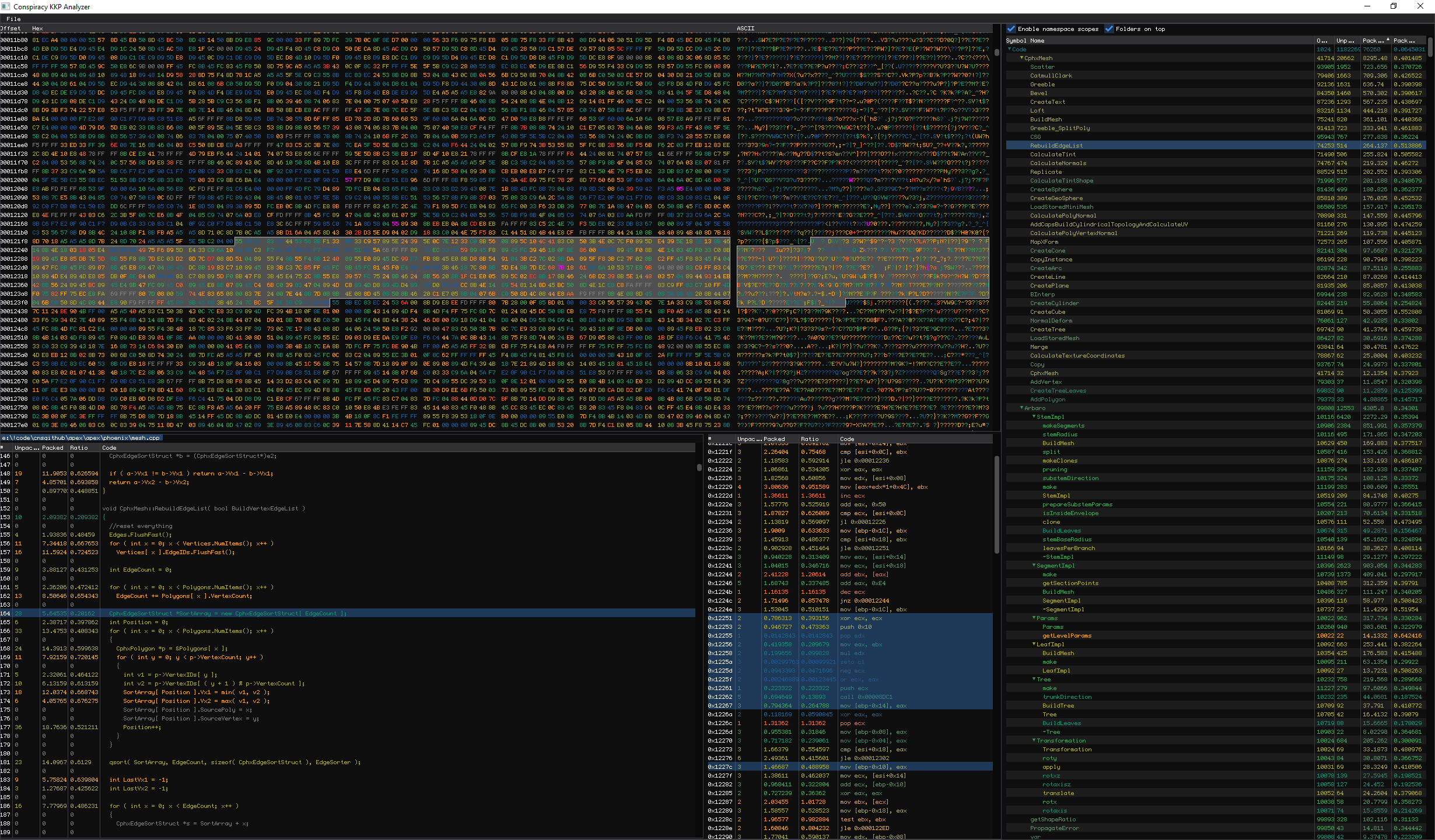Viewport: 1435px width, 840px height.
Task: Click source line 152 RebuildEdgeList definition
Action: tap(348, 508)
